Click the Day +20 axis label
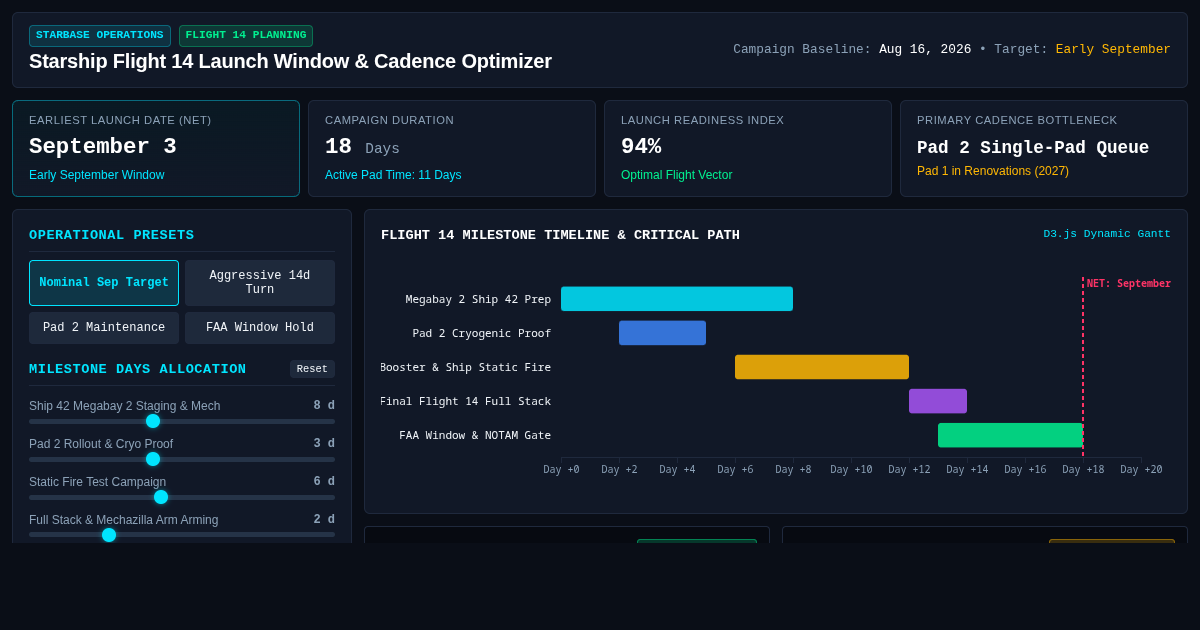Screen dimensions: 1200x630 point(1141,470)
